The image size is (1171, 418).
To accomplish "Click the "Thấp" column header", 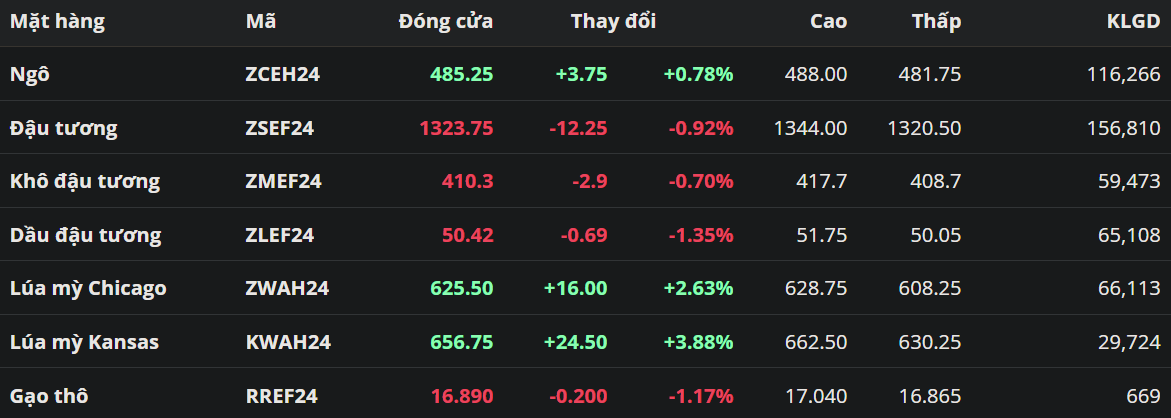I will 936,21.
